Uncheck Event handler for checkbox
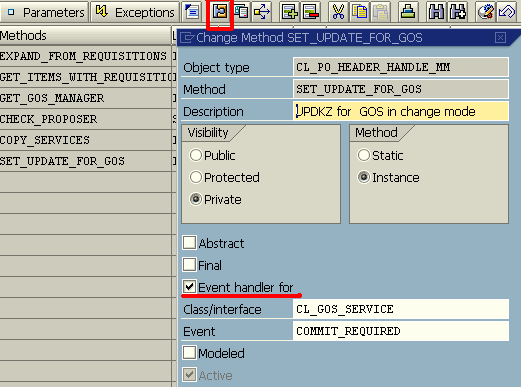 pos(189,287)
